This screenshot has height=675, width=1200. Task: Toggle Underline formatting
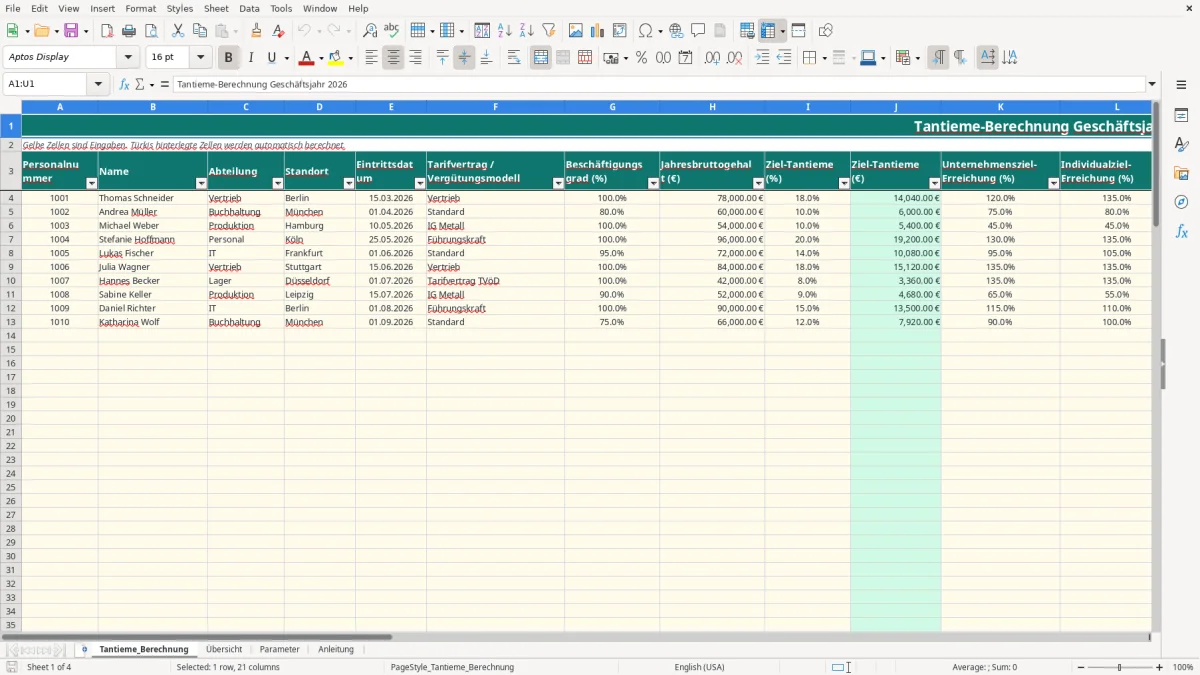(271, 58)
